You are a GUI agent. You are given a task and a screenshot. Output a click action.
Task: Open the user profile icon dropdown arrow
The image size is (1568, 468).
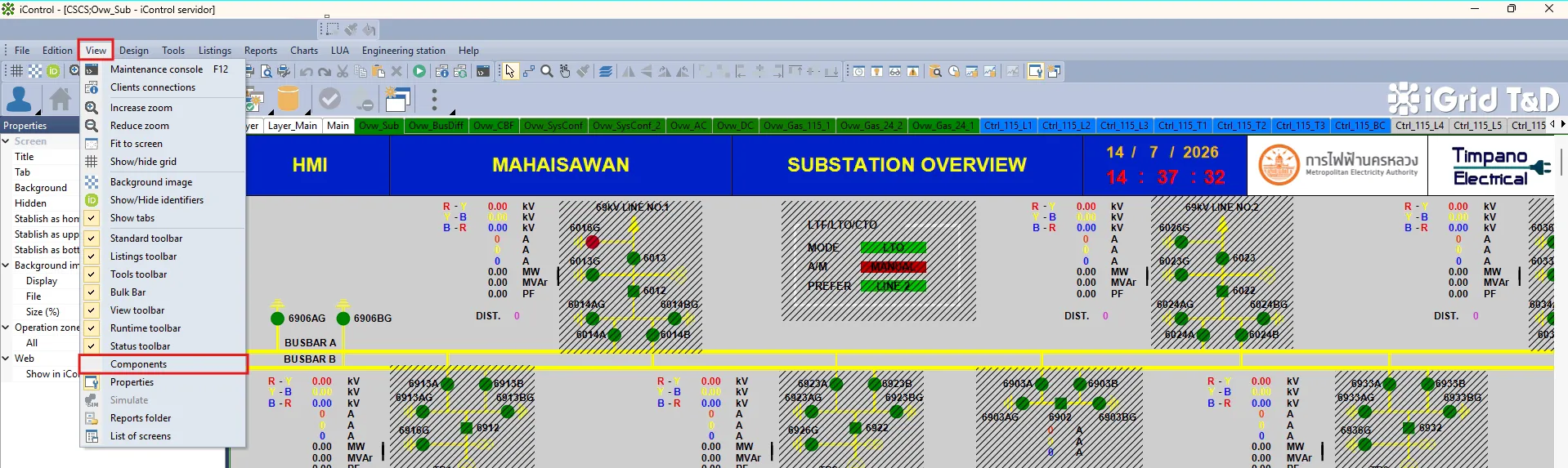click(x=38, y=111)
